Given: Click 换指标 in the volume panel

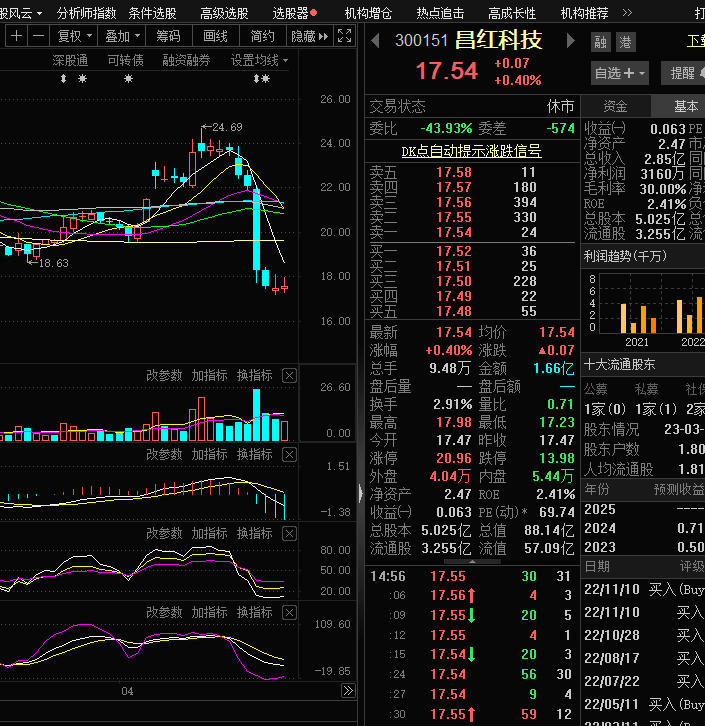Looking at the screenshot, I should 255,376.
